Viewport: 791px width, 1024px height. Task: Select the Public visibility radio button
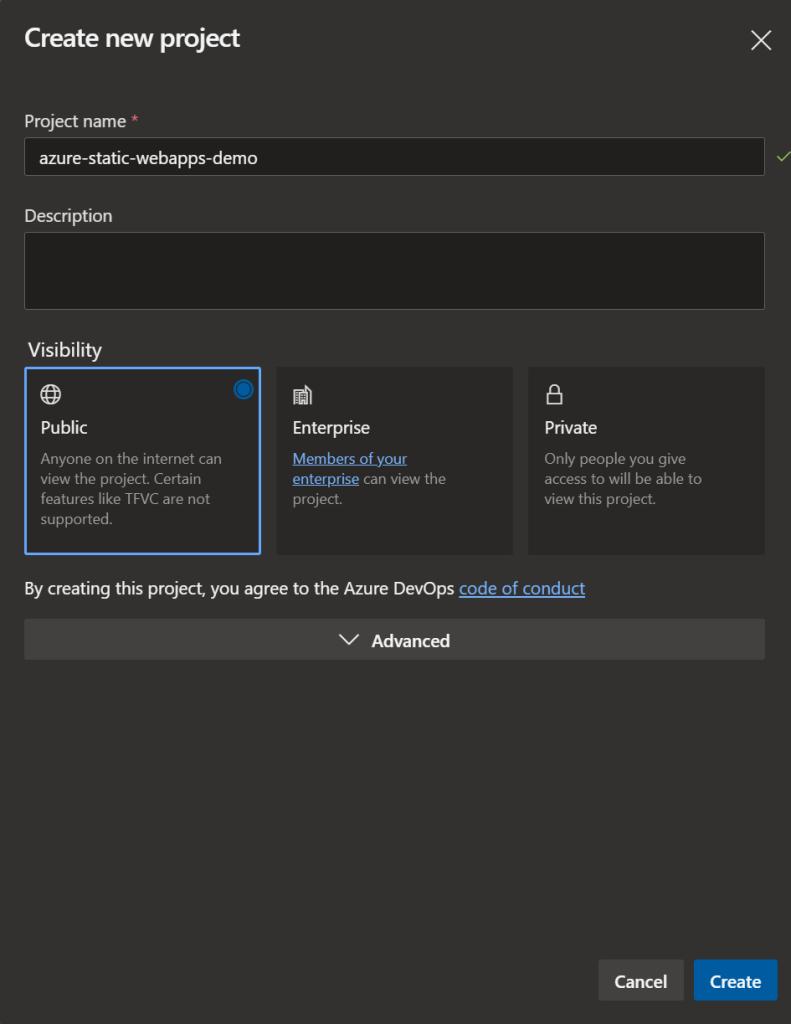coord(244,390)
